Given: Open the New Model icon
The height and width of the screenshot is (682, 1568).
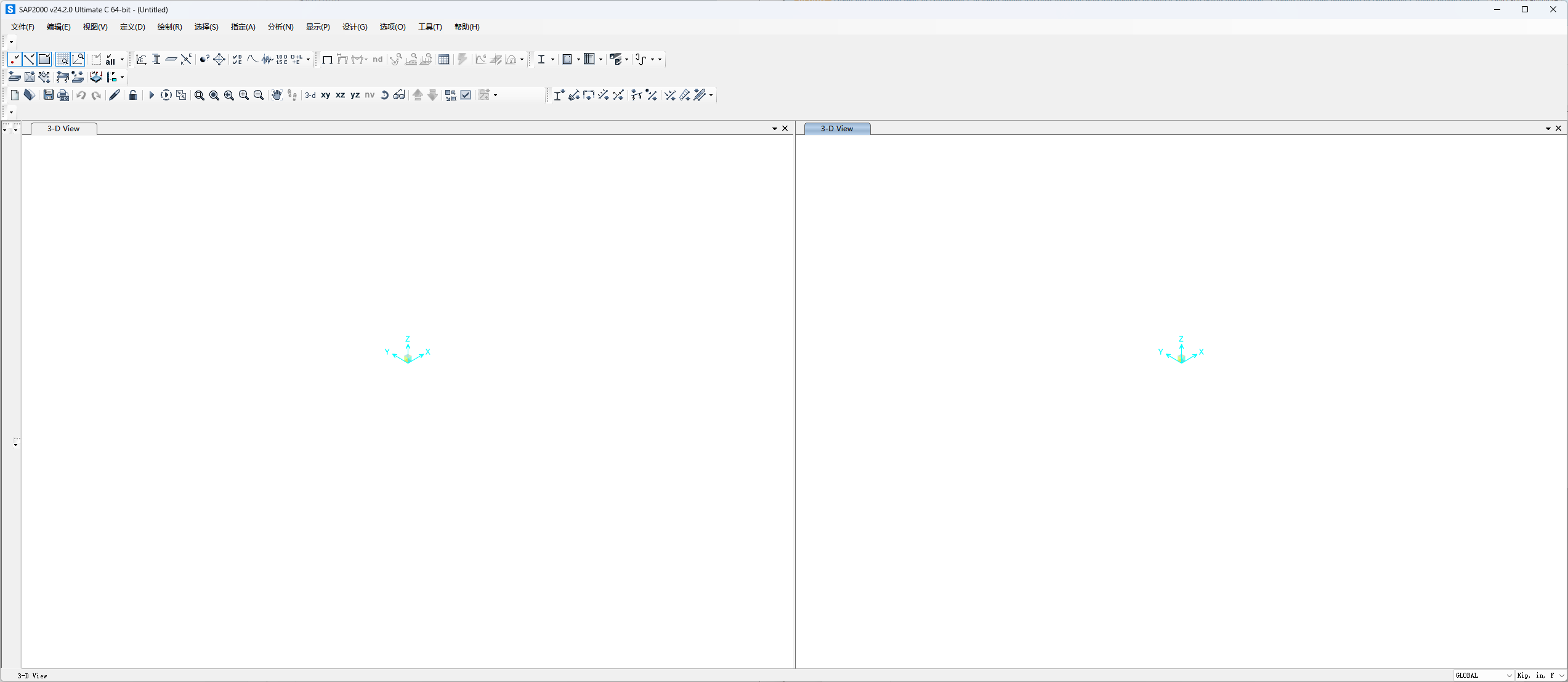Looking at the screenshot, I should click(x=15, y=95).
